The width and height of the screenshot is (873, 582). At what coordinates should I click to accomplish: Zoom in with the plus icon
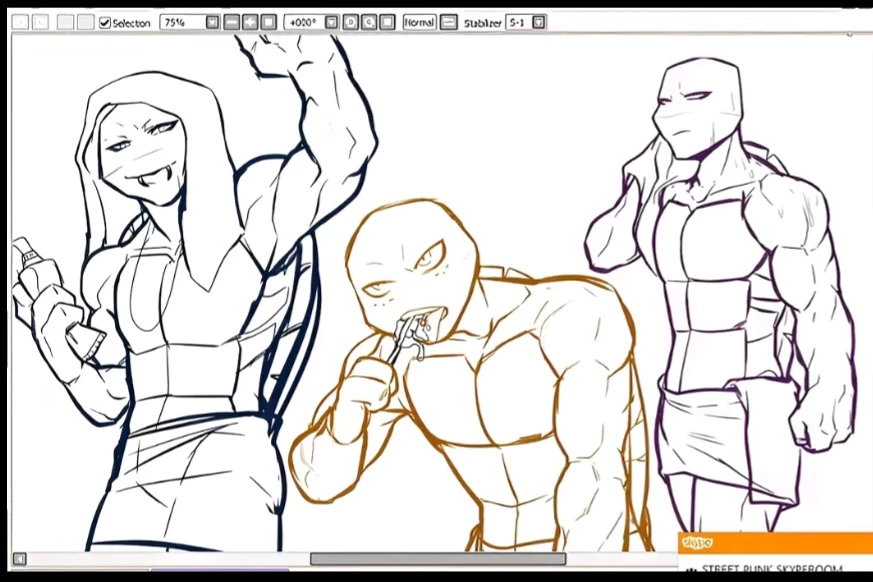click(x=250, y=22)
